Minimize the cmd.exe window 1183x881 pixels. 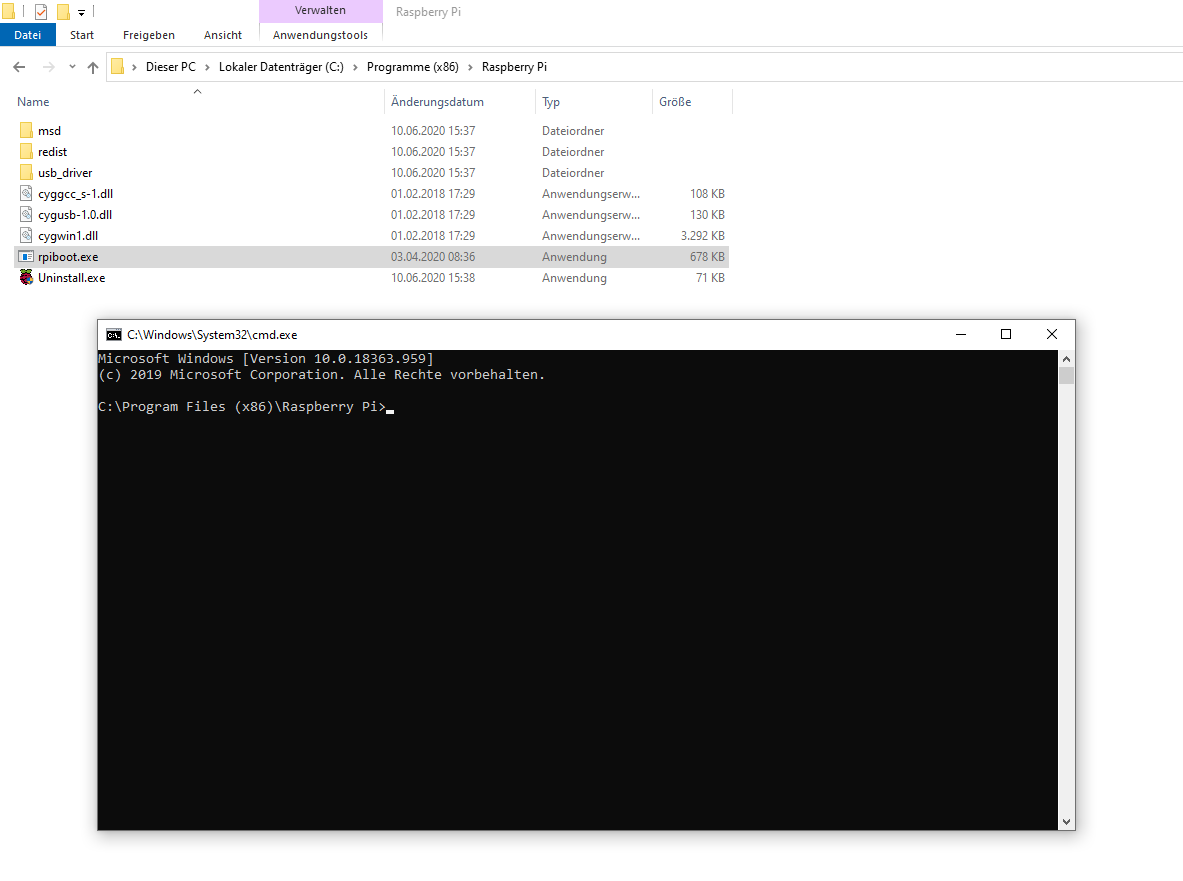[961, 334]
